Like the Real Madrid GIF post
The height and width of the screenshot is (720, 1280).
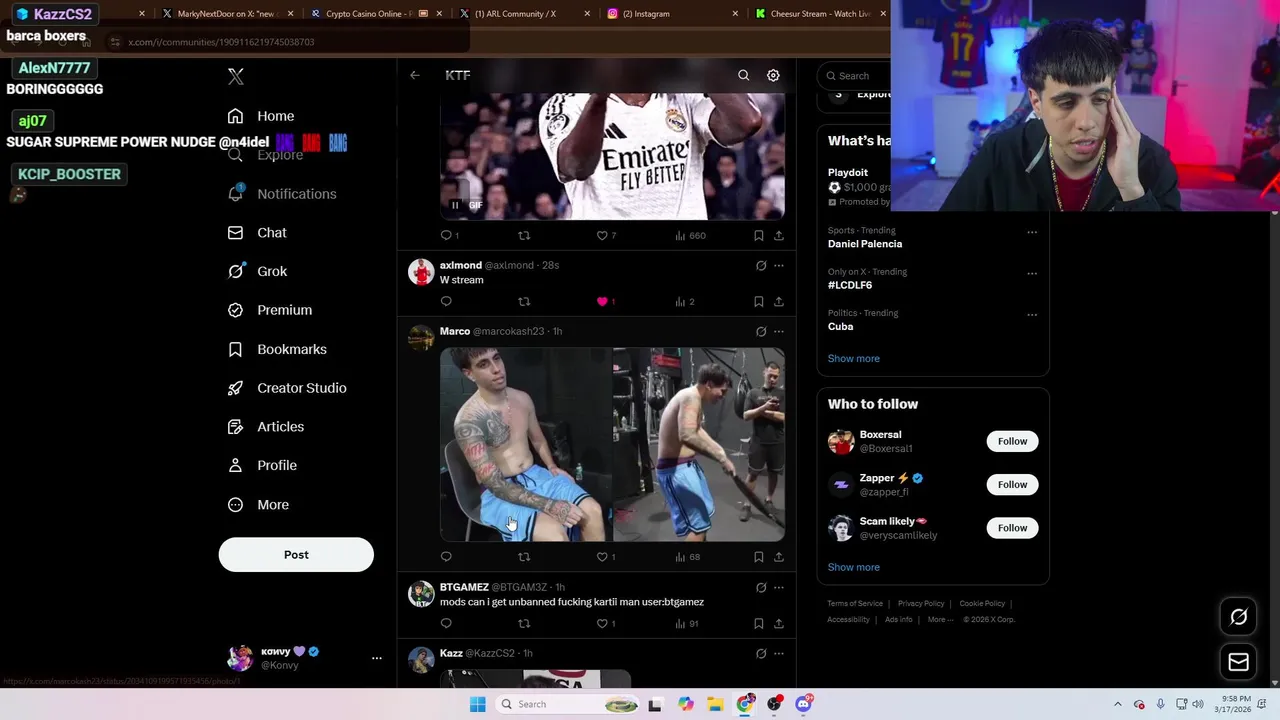(x=602, y=236)
